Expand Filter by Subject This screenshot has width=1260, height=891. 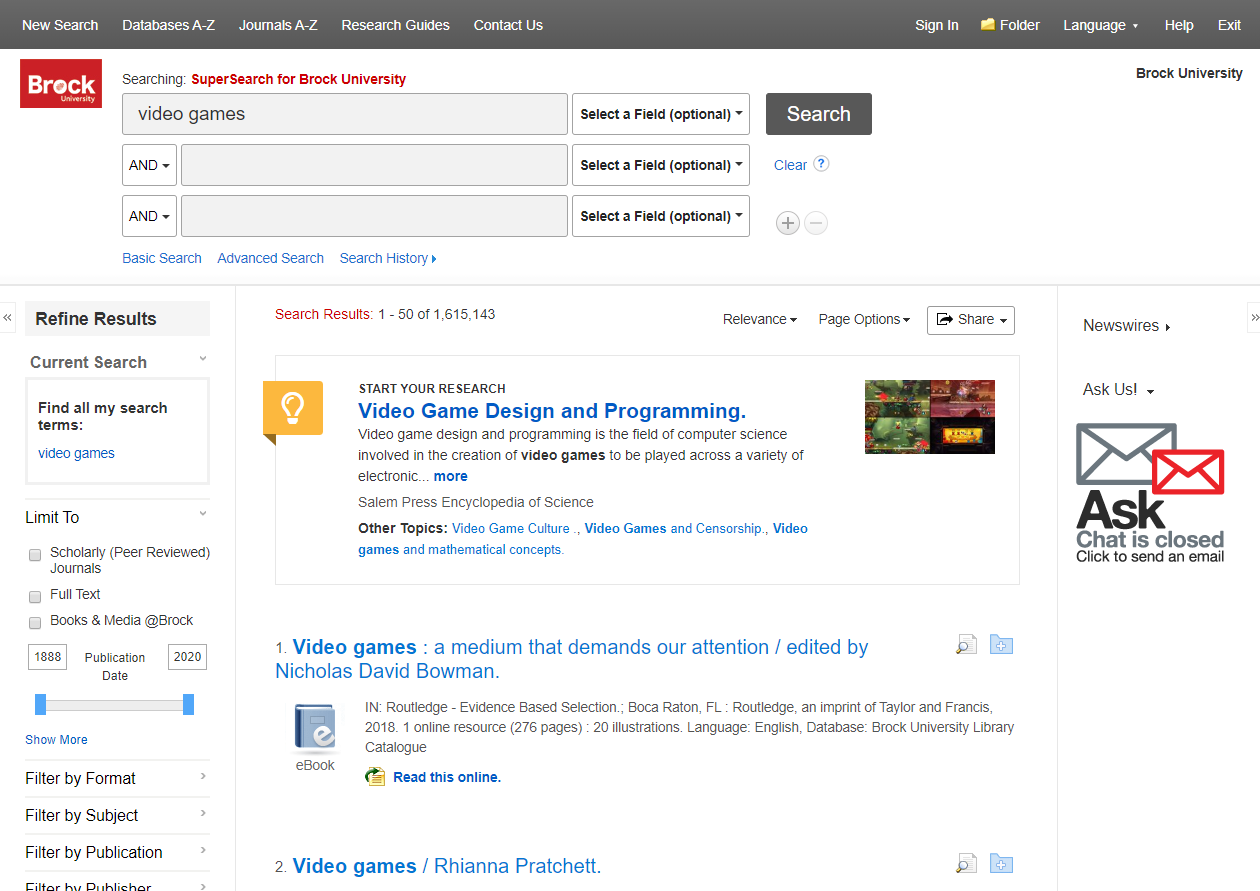click(117, 815)
